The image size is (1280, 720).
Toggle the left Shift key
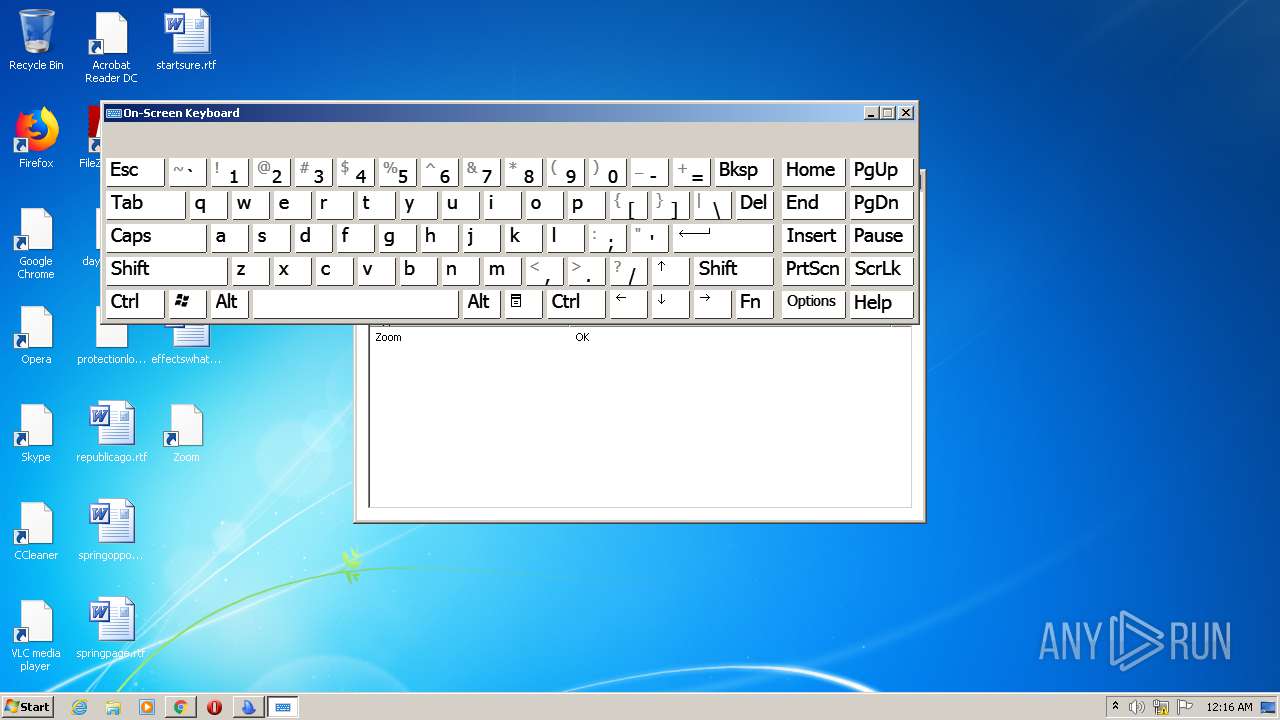pyautogui.click(x=167, y=270)
